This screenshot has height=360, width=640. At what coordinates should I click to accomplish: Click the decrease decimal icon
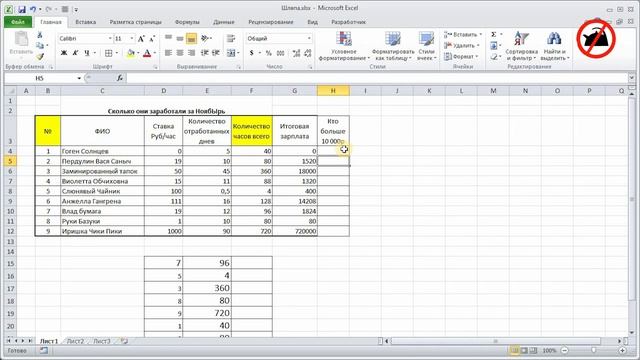coord(308,53)
